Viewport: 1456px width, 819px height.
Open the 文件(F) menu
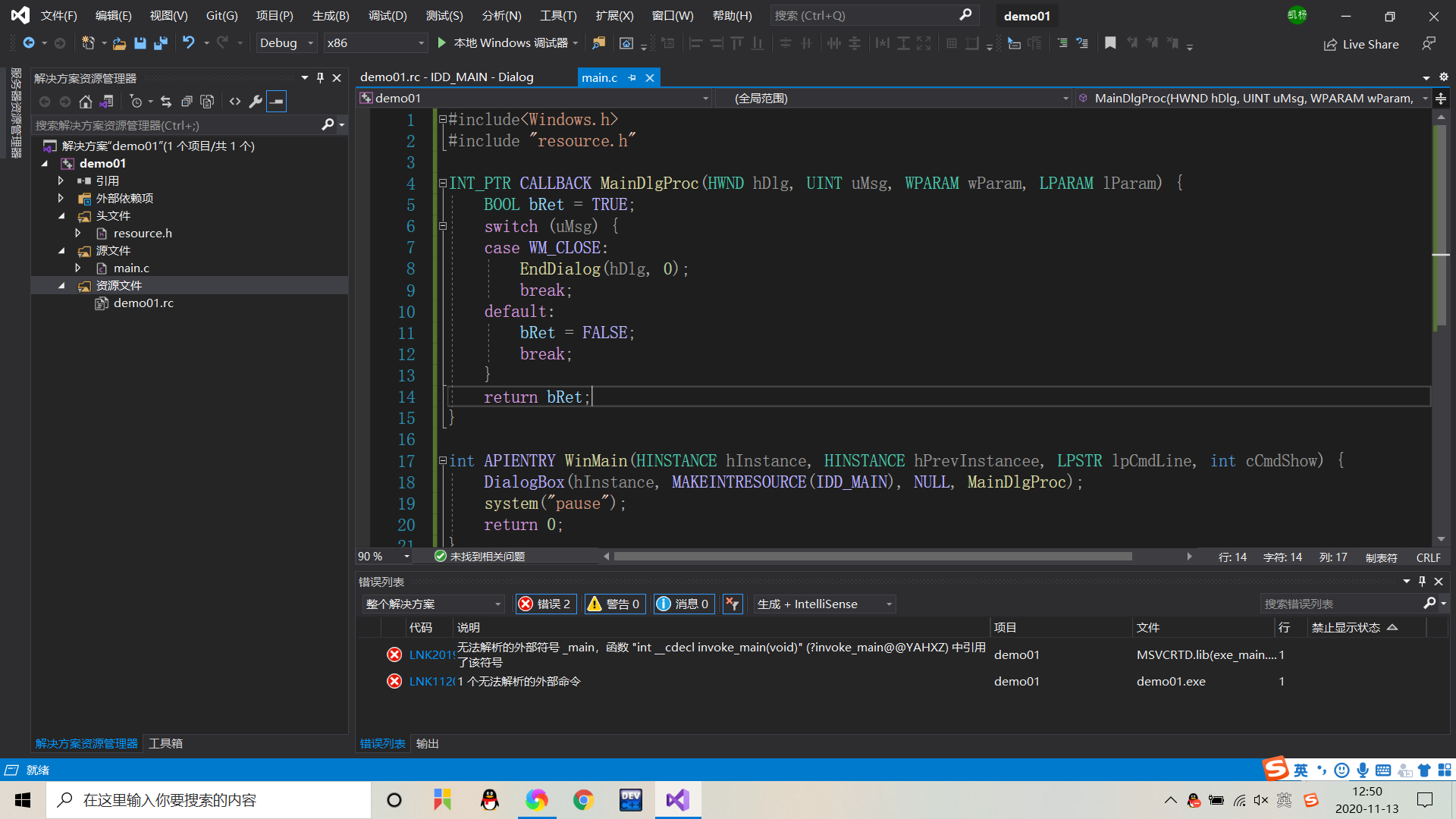click(x=58, y=15)
